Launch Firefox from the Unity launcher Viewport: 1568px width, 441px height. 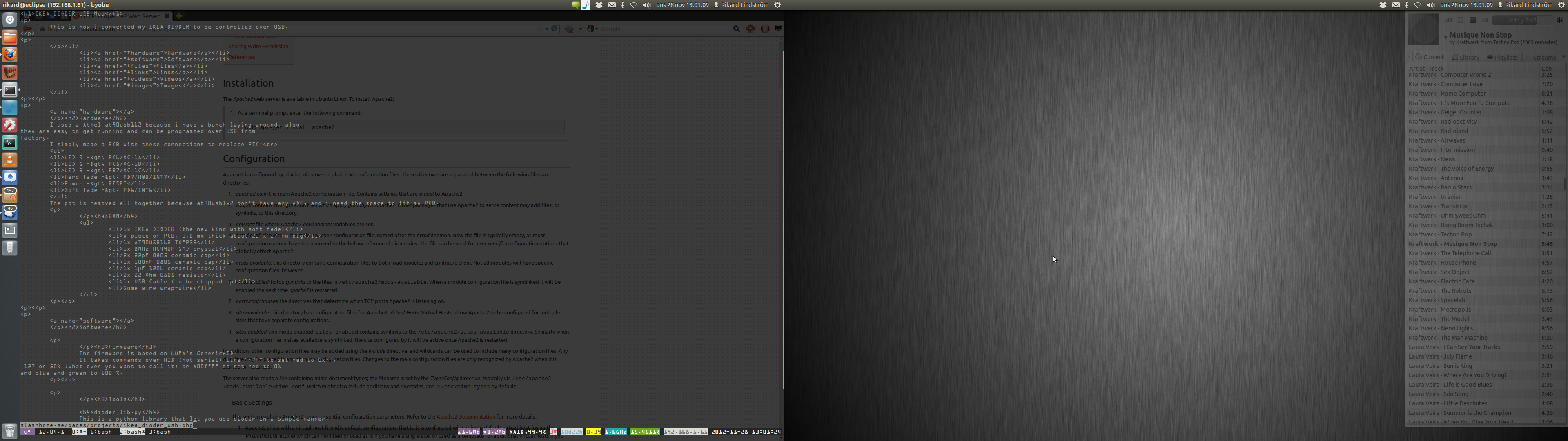pos(10,55)
